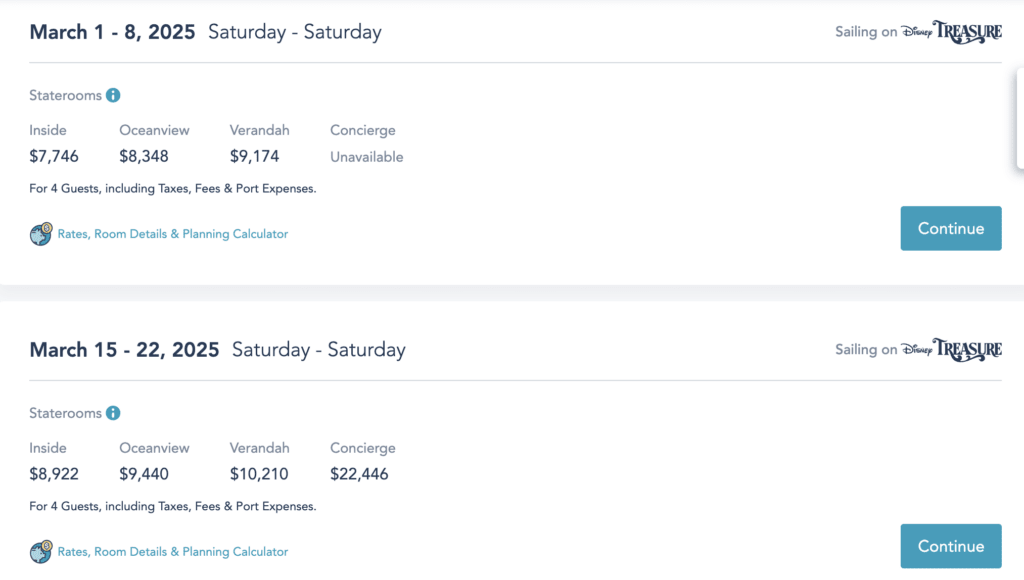The height and width of the screenshot is (580, 1024).
Task: Click the Unavailable Concierge label
Action: [x=367, y=157]
